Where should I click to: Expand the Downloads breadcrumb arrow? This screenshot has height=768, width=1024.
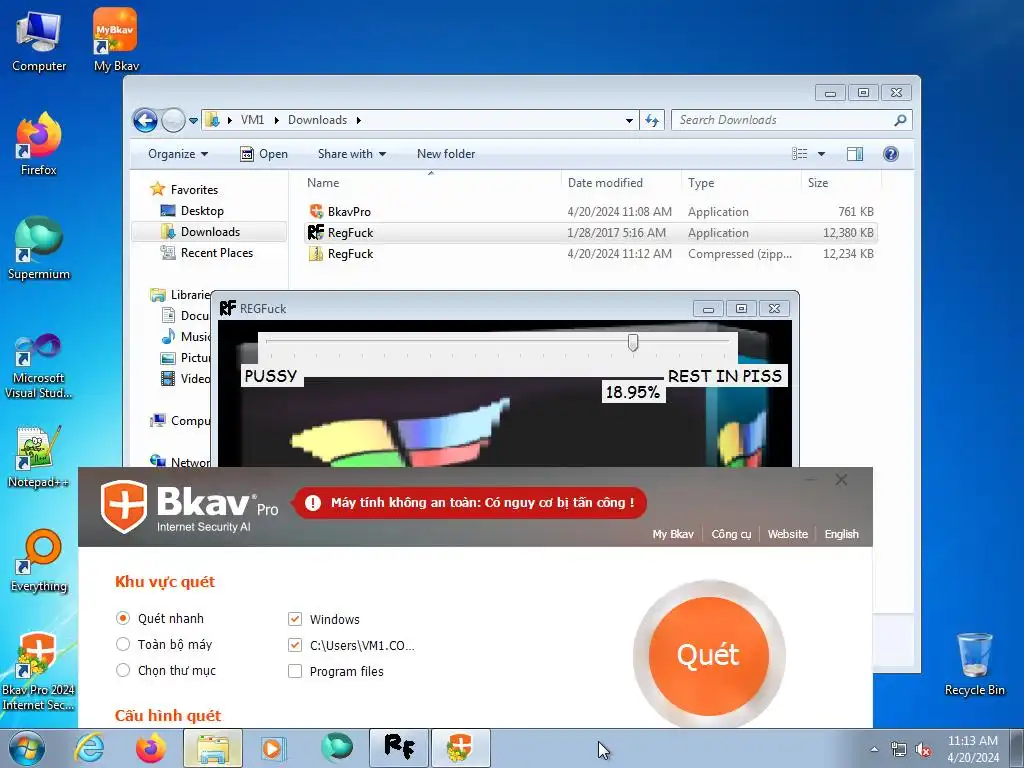click(359, 120)
